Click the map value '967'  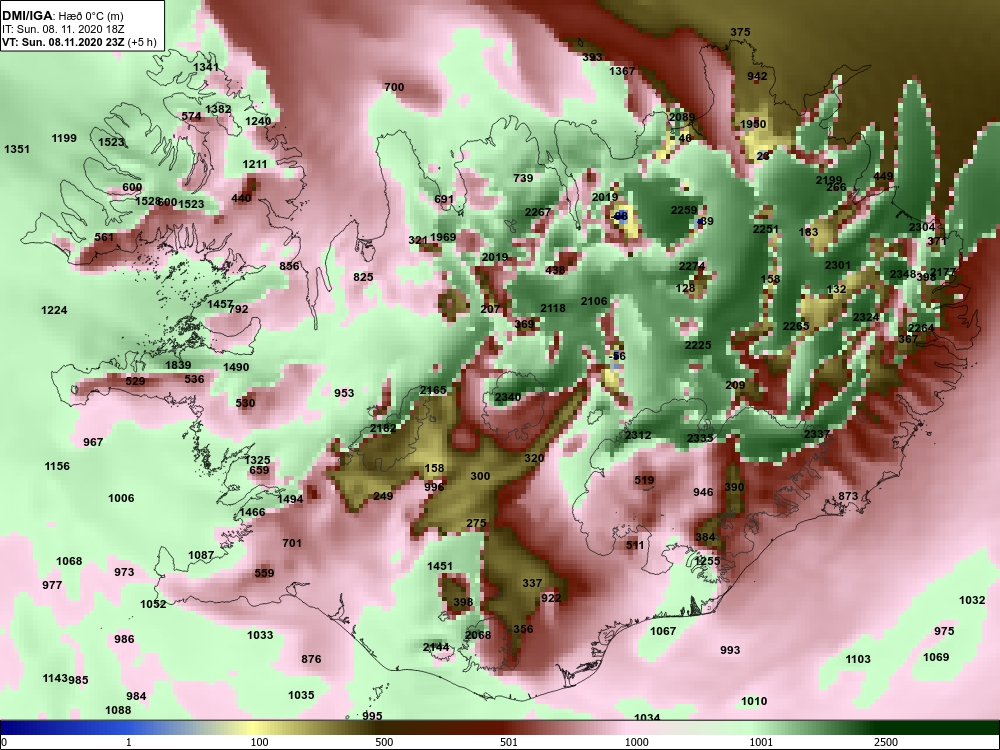click(93, 442)
